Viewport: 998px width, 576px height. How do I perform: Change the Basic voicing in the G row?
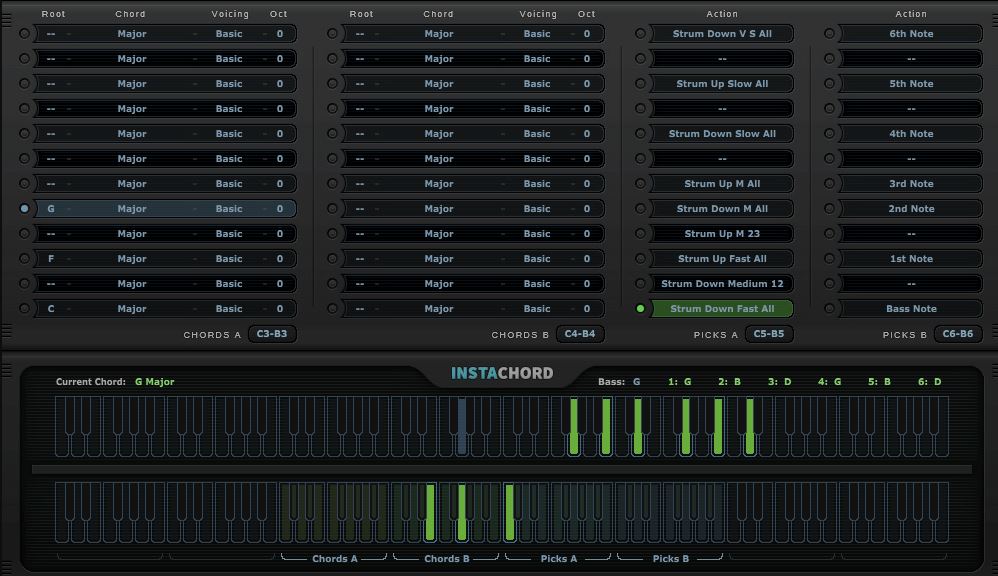[x=229, y=209]
